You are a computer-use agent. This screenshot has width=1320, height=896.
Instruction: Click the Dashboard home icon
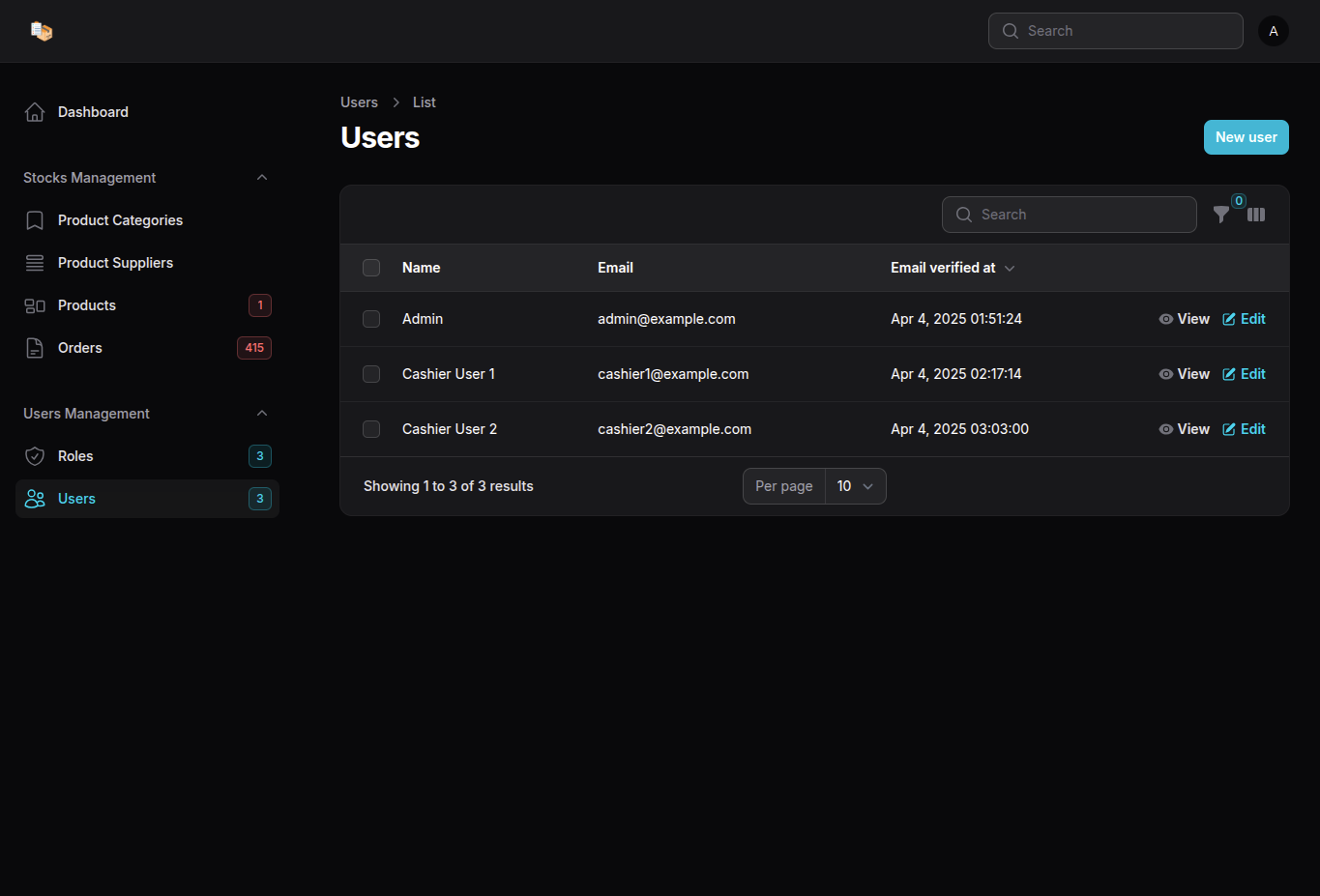(x=35, y=112)
